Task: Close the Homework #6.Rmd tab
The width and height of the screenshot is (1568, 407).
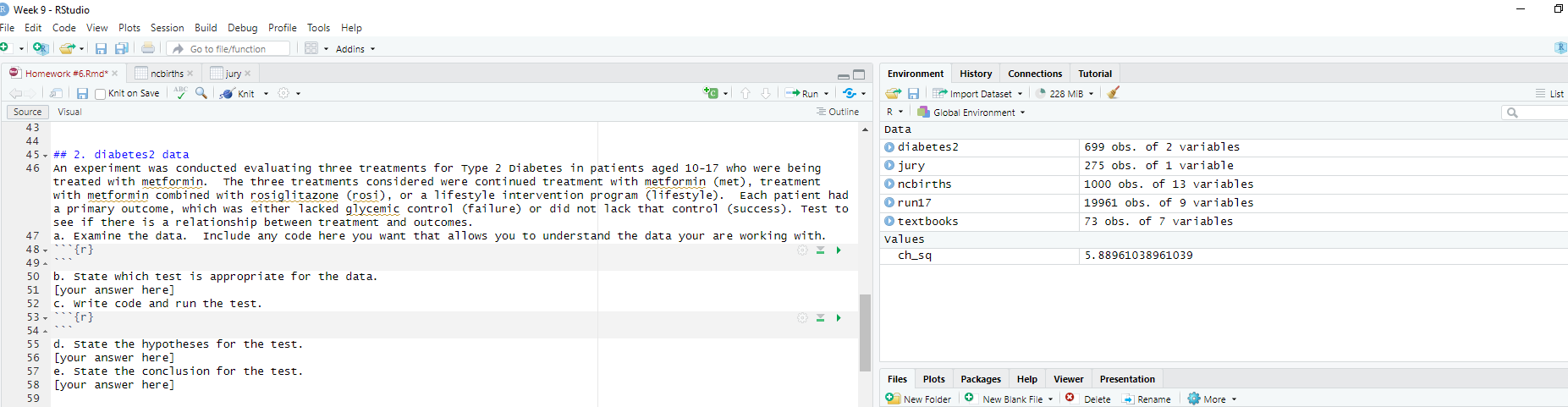Action: (x=115, y=74)
